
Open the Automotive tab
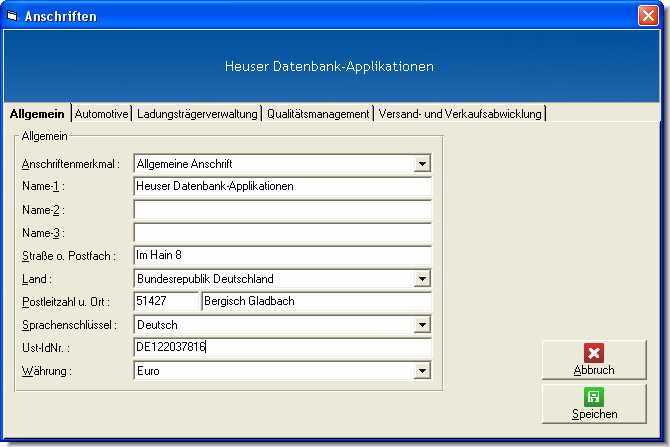(101, 114)
